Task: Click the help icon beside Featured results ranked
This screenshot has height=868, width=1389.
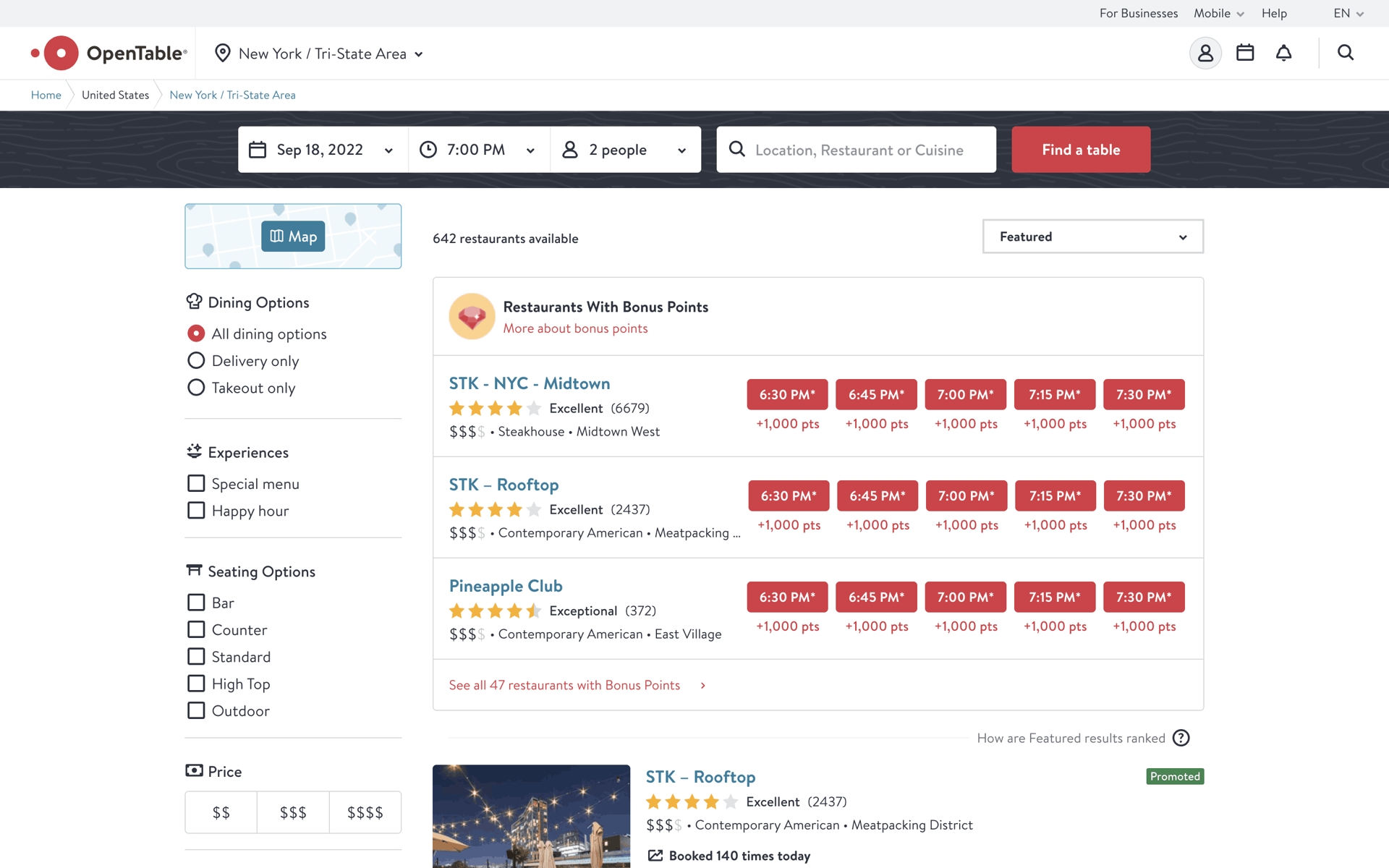Action: [1181, 738]
